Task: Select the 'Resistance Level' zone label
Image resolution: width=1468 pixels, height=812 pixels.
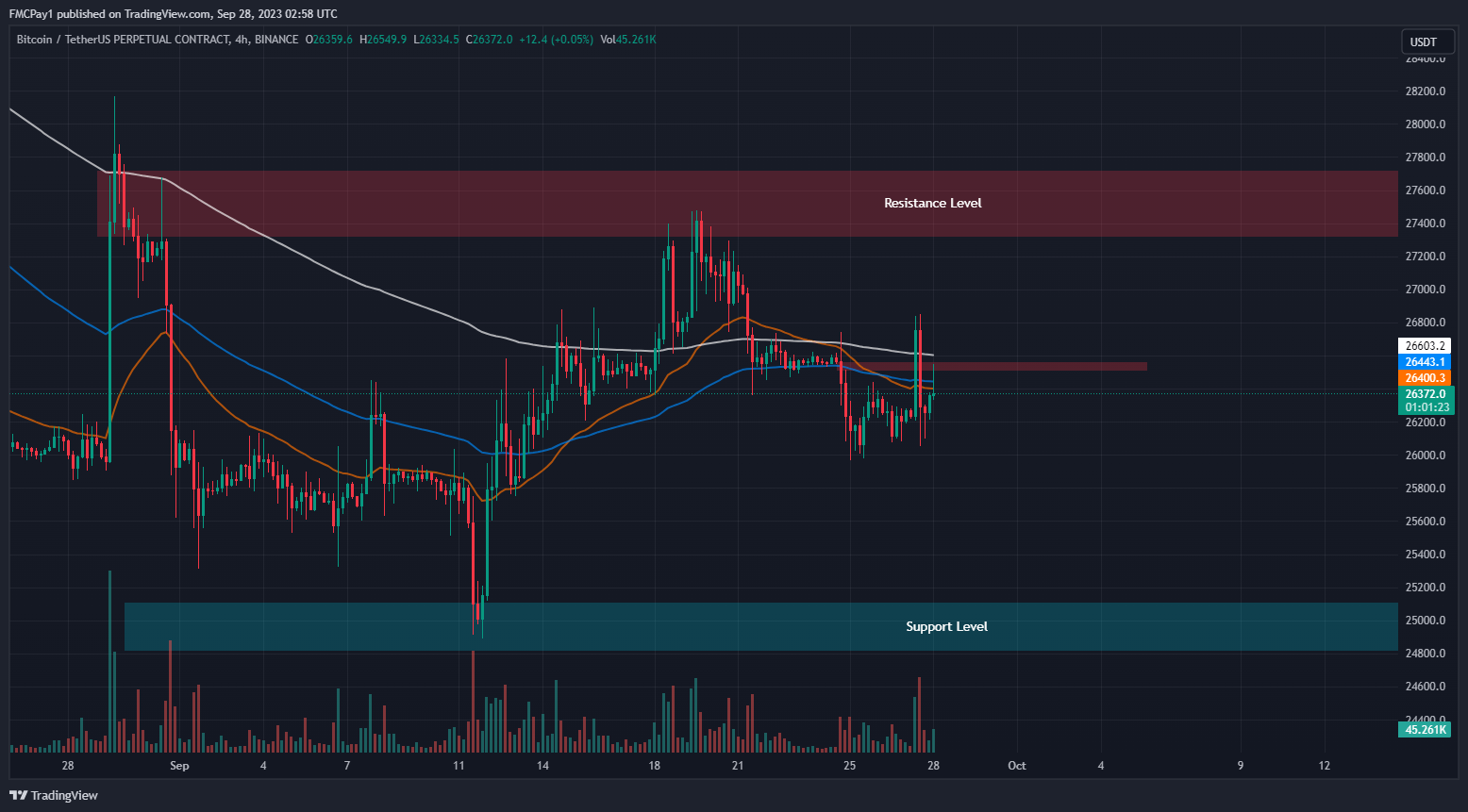Action: 932,203
